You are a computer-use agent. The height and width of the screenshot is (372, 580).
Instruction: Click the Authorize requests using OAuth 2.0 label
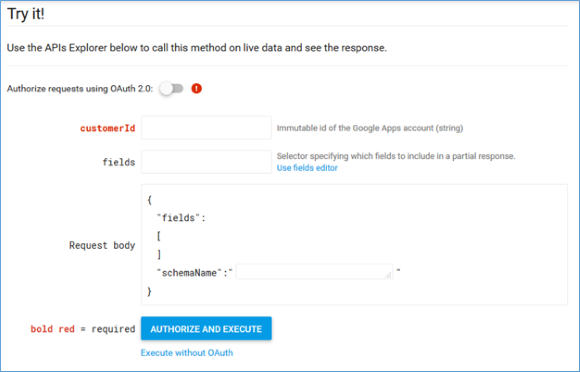click(x=80, y=89)
